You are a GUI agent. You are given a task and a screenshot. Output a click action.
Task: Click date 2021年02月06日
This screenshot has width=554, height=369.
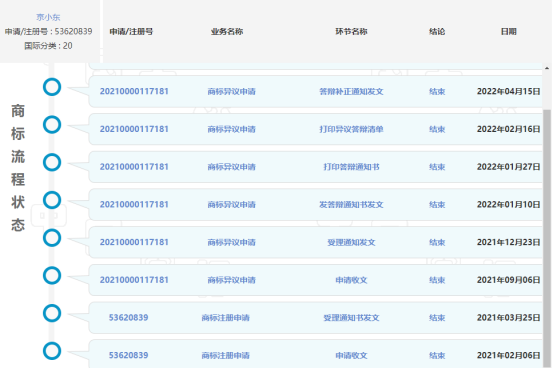pos(508,355)
